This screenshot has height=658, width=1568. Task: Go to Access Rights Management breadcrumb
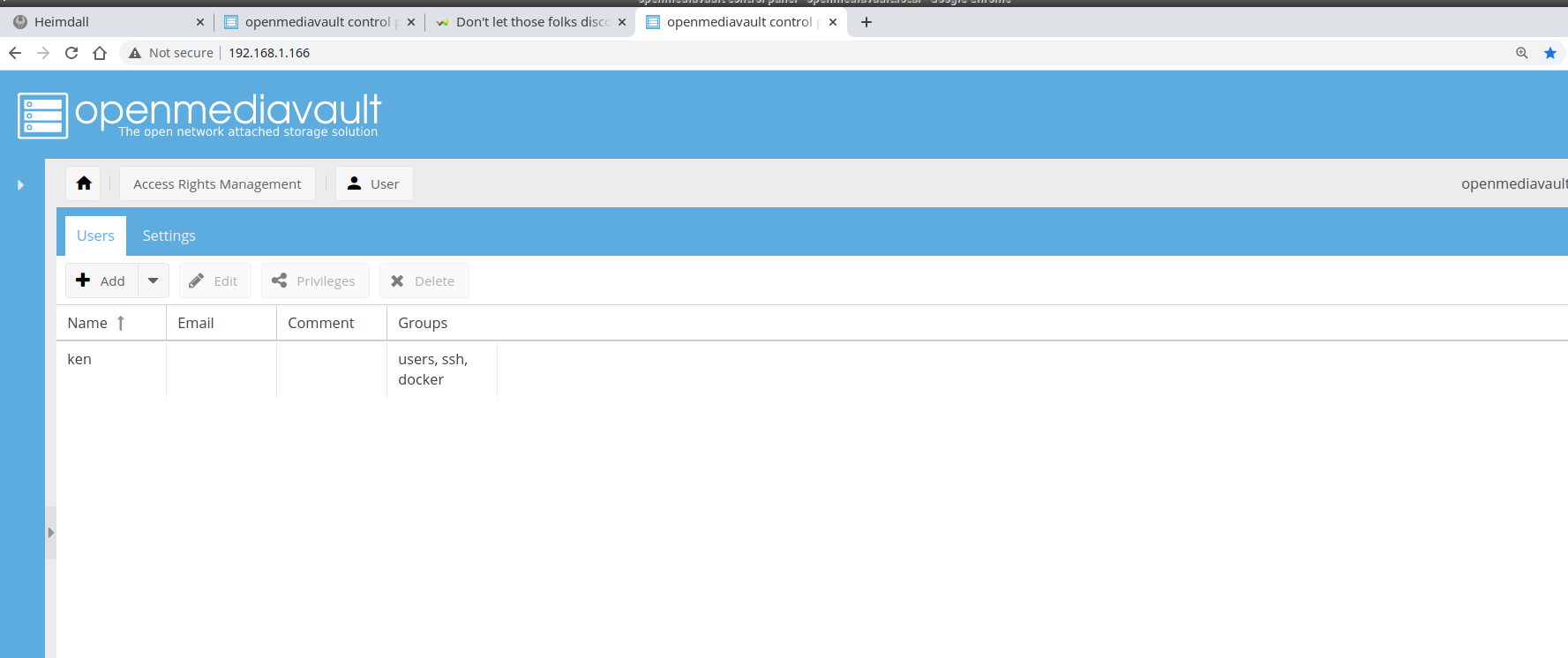217,183
